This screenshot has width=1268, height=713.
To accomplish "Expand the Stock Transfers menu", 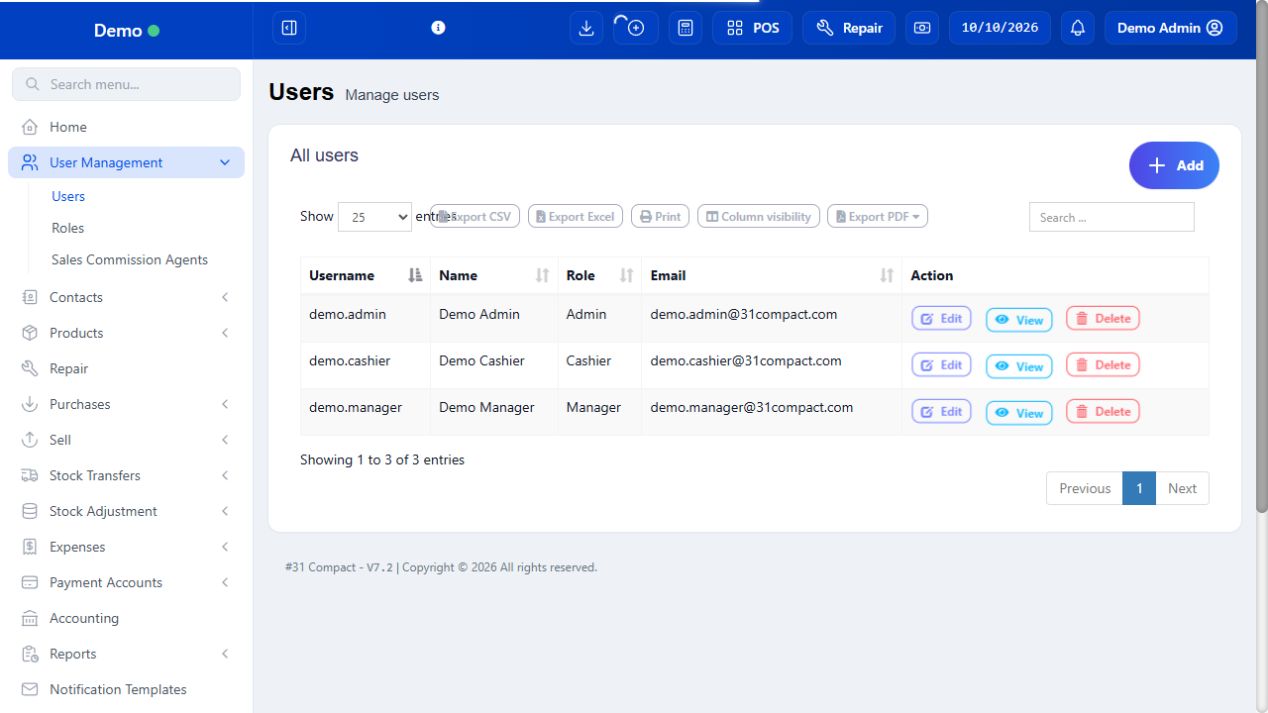I will [126, 475].
